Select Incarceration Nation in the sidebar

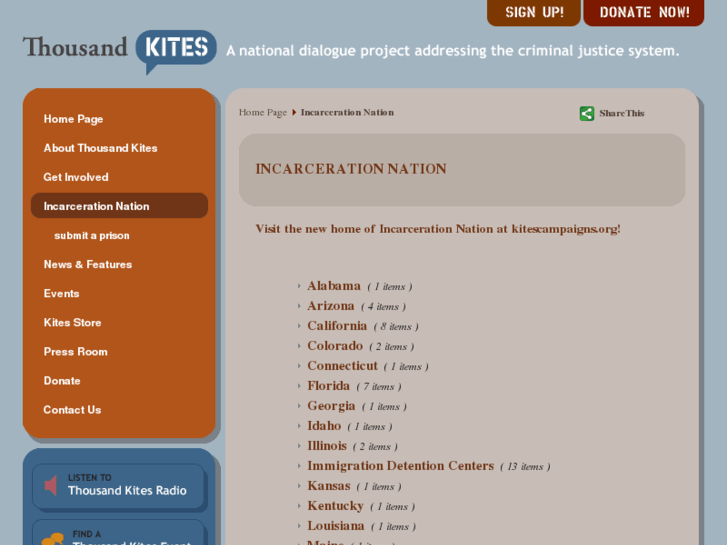pyautogui.click(x=119, y=206)
